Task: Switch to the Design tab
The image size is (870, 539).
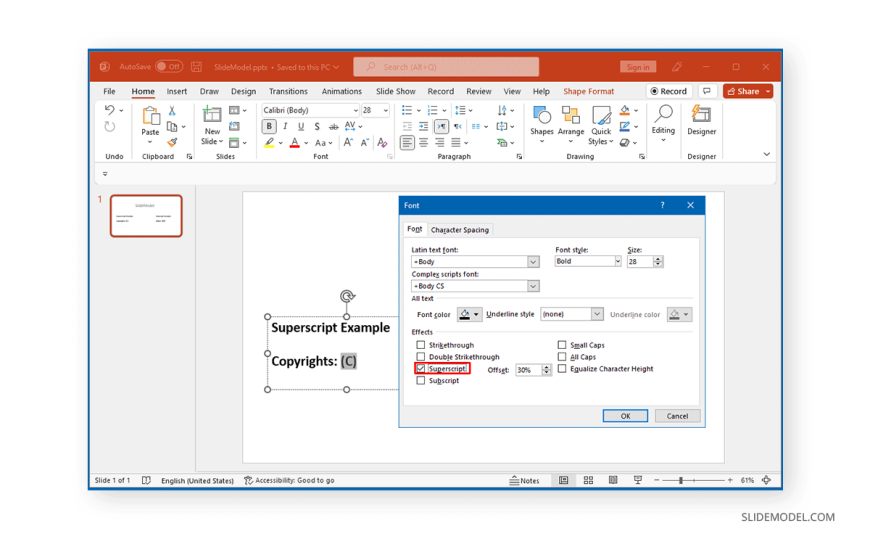Action: [x=243, y=91]
